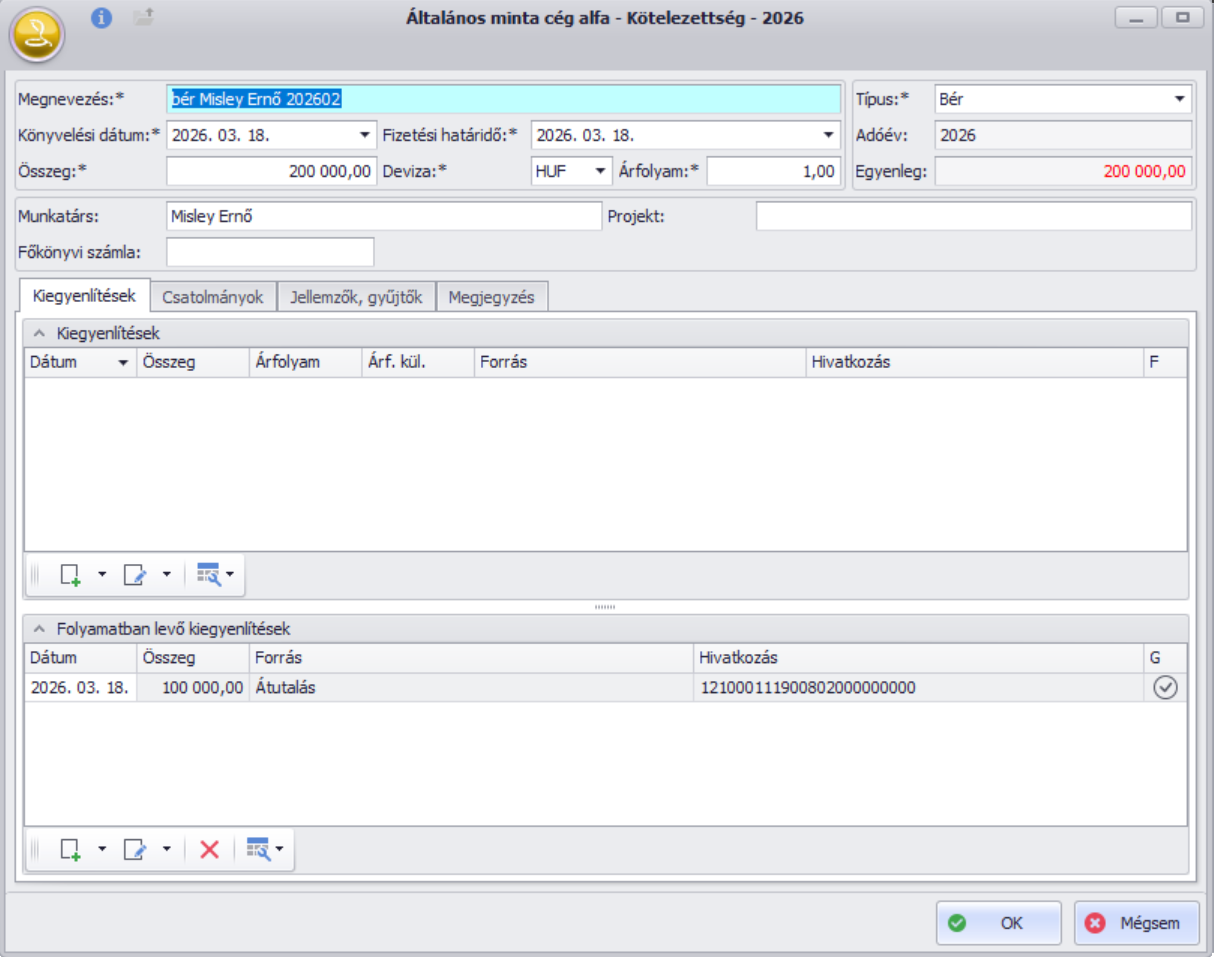Screen dimensions: 1214x957
Task: Open grid search icon in pending settlements toolbar
Action: tap(259, 849)
